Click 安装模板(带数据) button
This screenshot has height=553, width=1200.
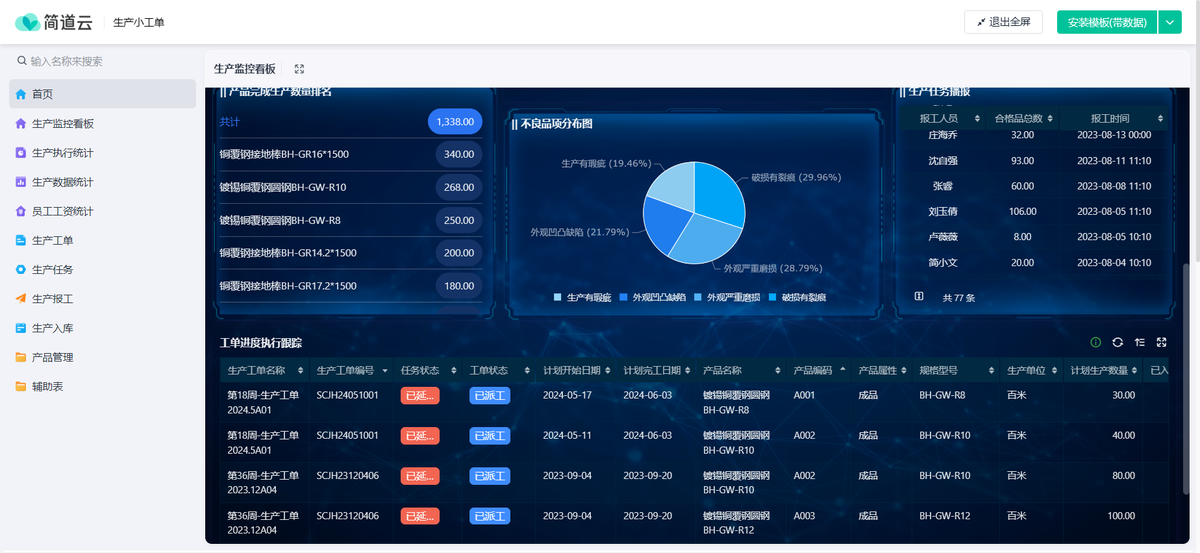tap(1106, 22)
